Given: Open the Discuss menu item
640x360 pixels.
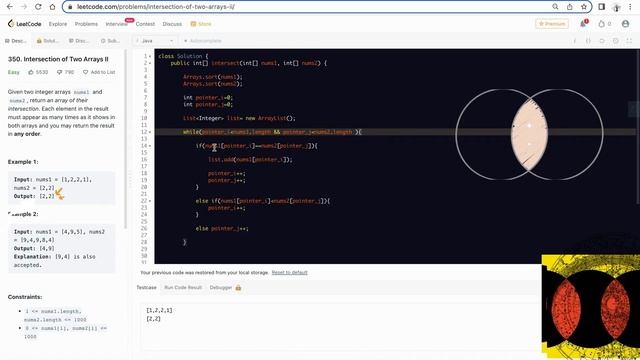Looking at the screenshot, I should [x=172, y=24].
